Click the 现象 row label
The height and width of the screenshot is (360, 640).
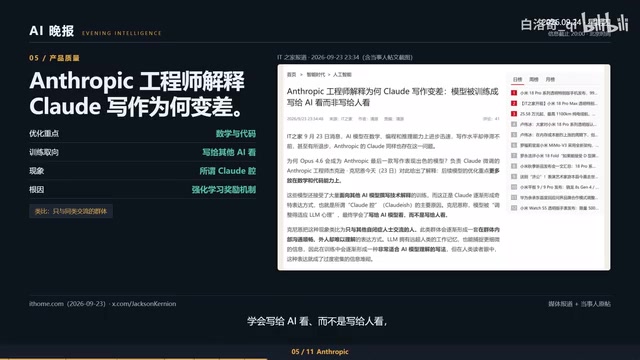pyautogui.click(x=36, y=171)
